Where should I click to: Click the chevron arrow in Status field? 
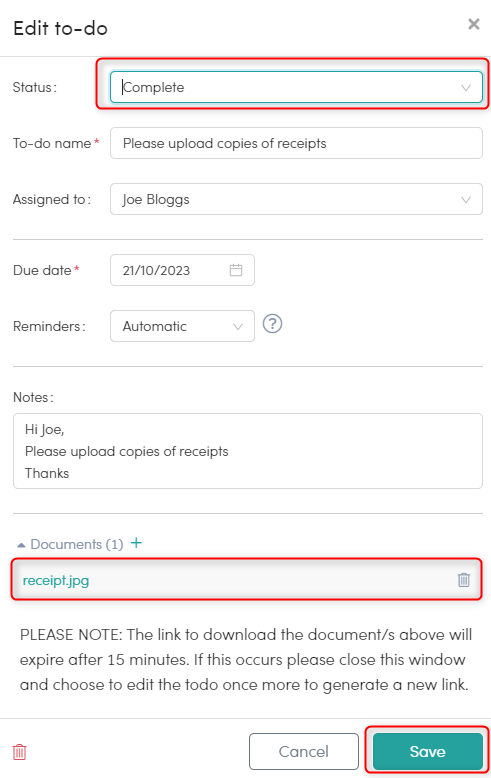[466, 88]
